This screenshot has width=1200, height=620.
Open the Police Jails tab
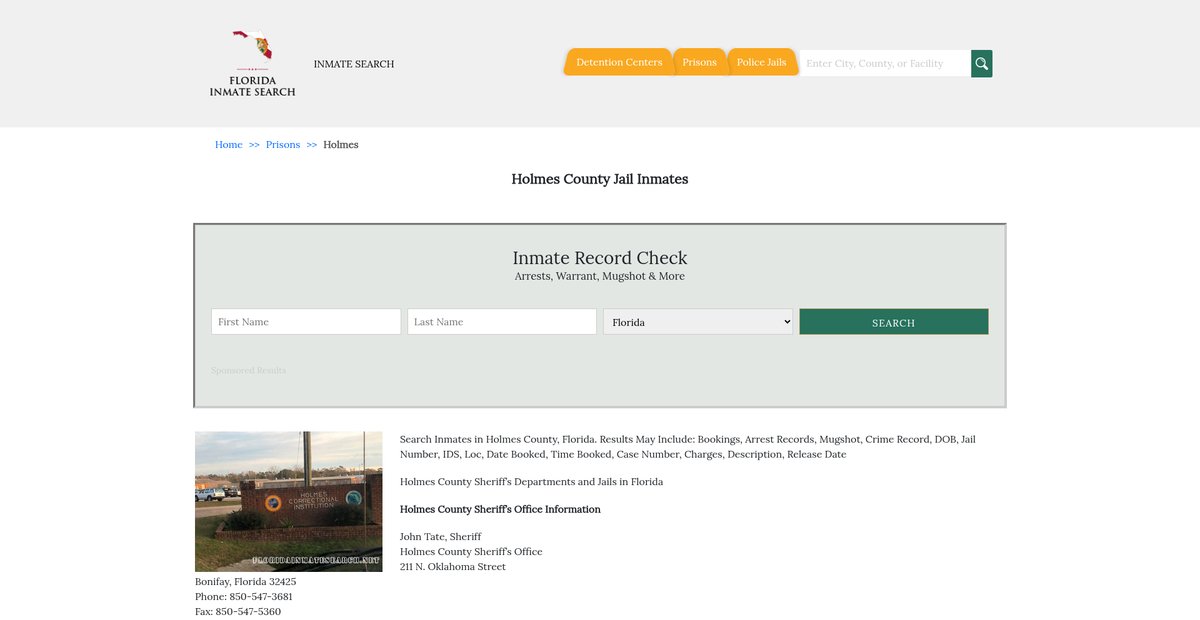(x=761, y=62)
